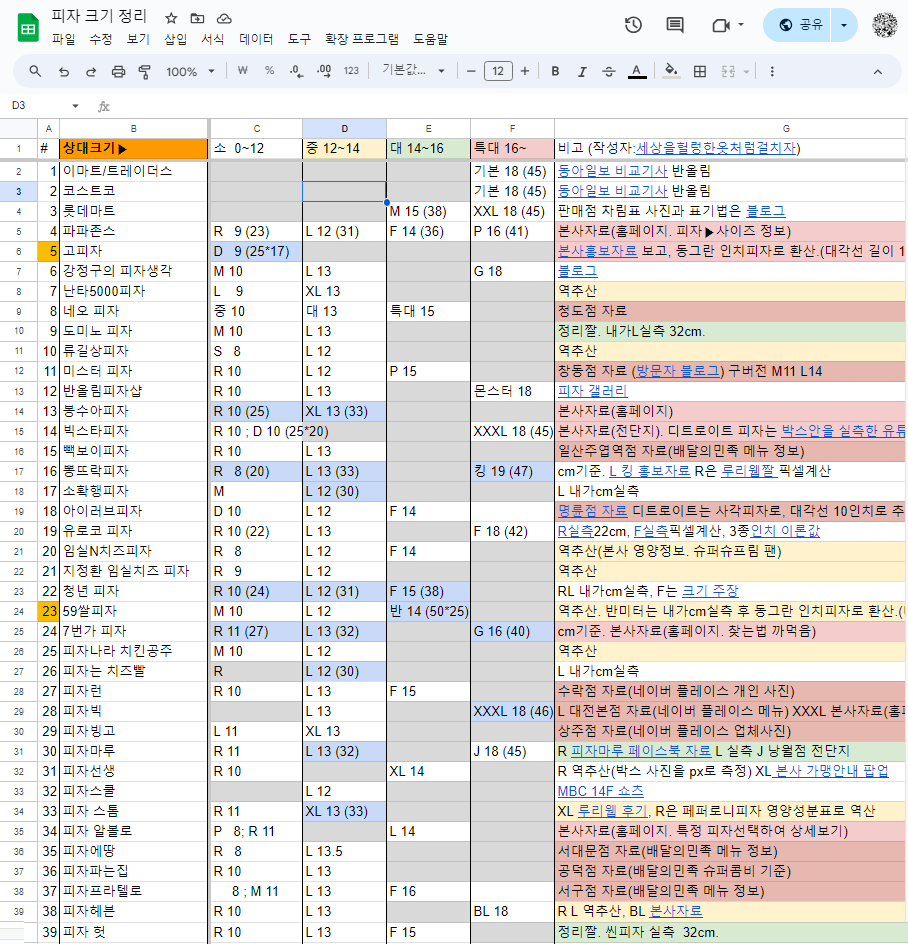Open the 파일 menu
The height and width of the screenshot is (944, 908).
[x=63, y=39]
